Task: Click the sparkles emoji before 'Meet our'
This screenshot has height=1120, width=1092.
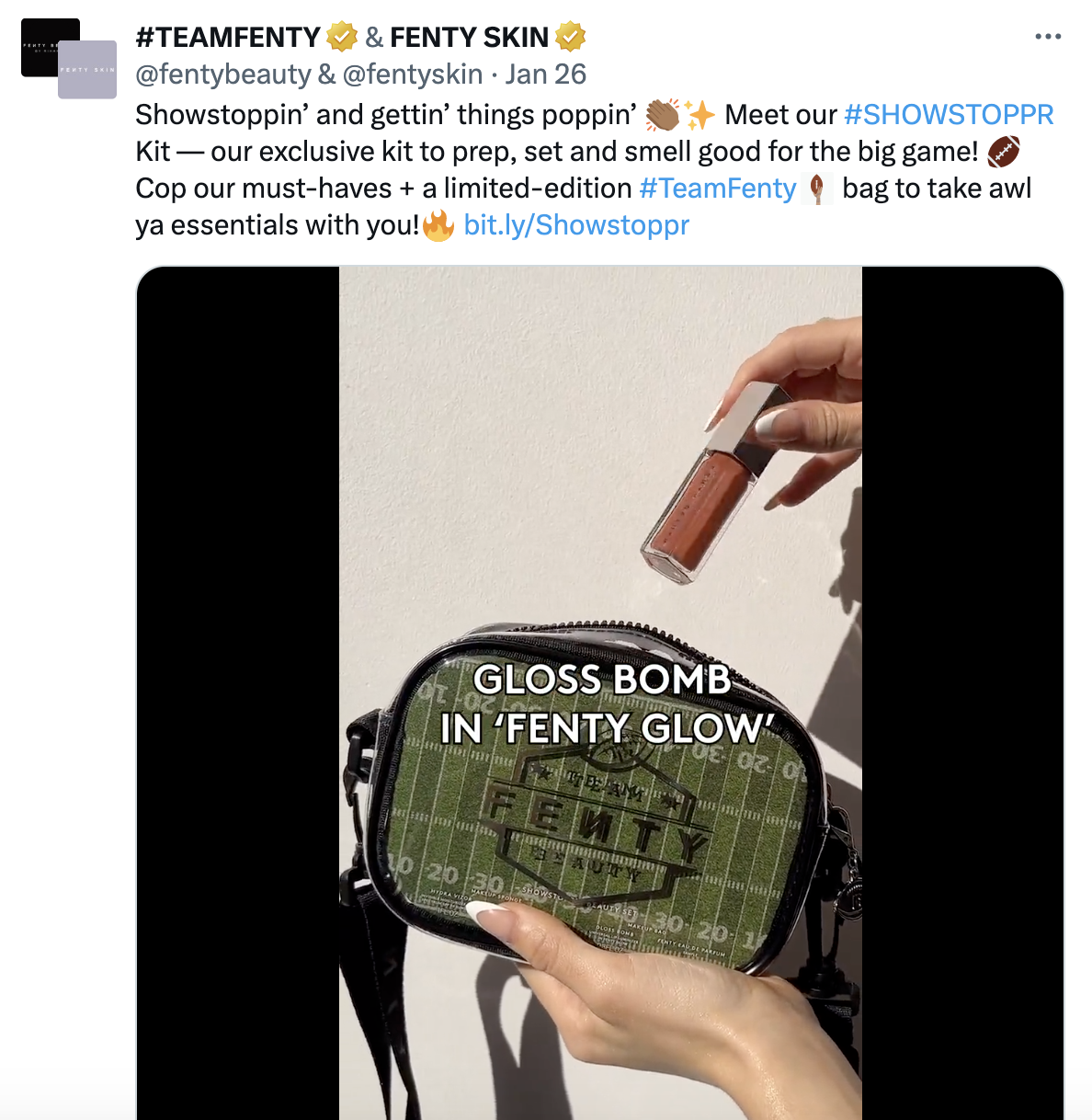Action: 700,115
